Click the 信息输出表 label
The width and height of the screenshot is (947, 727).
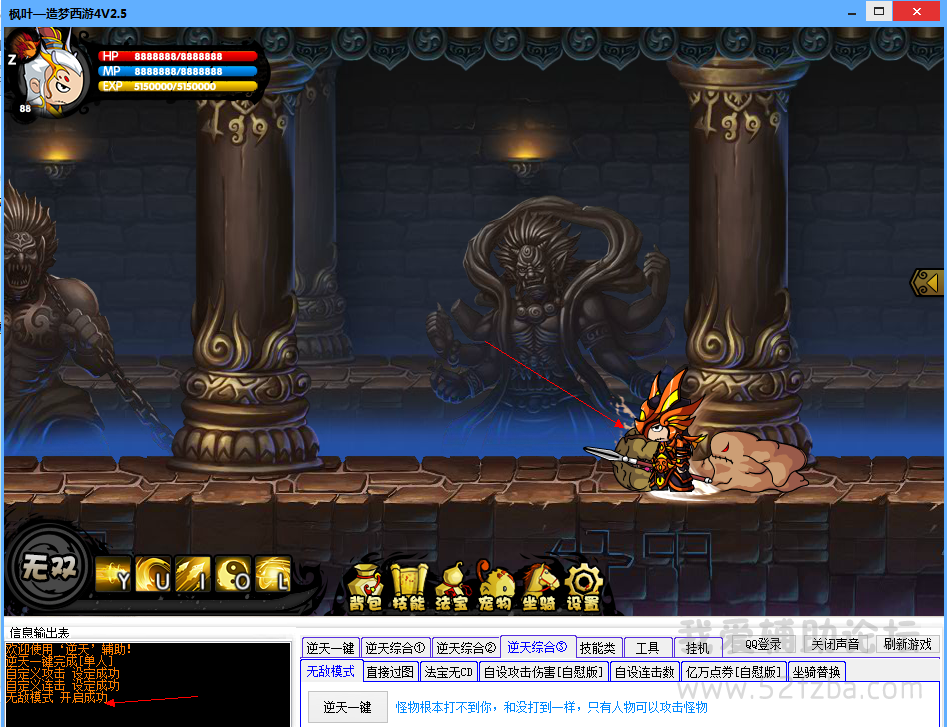pos(39,632)
